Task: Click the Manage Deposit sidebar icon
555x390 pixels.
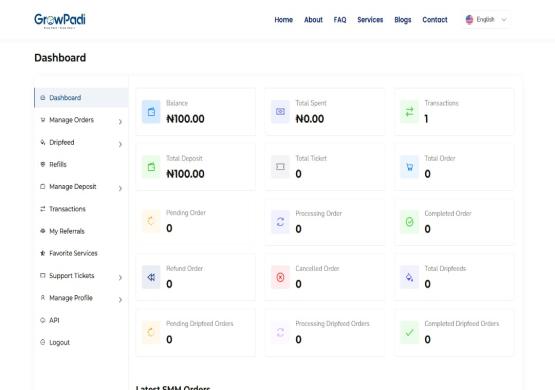Action: [43, 186]
